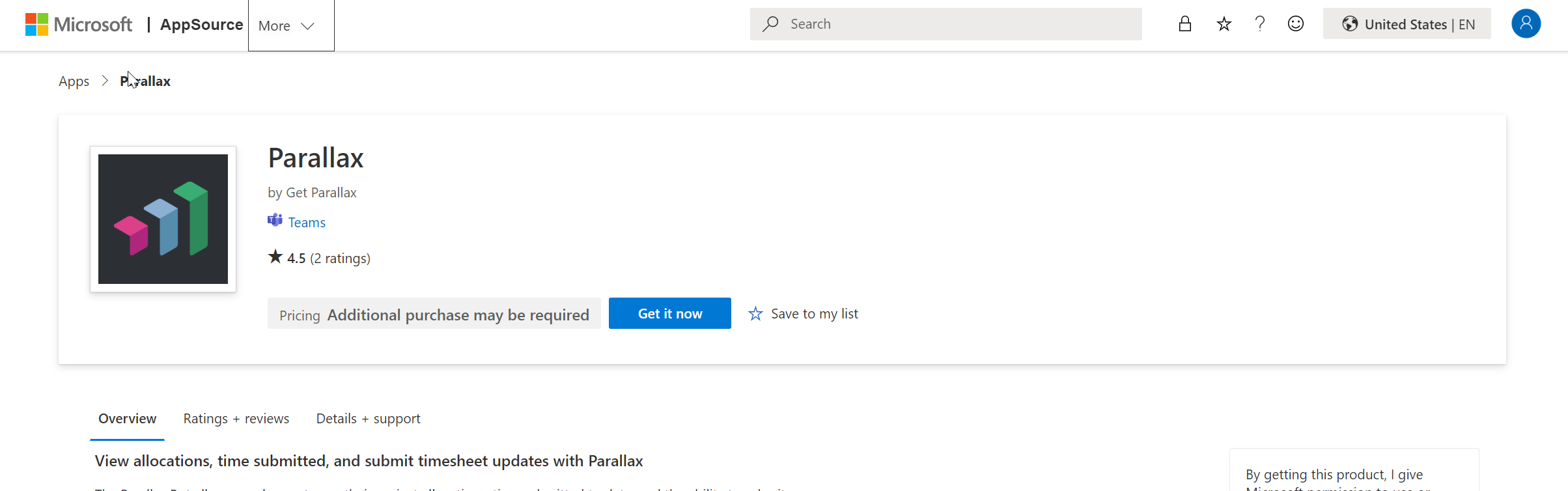Screen dimensions: 1568x491
Task: Click the Teams product icon
Action: pyautogui.click(x=275, y=221)
